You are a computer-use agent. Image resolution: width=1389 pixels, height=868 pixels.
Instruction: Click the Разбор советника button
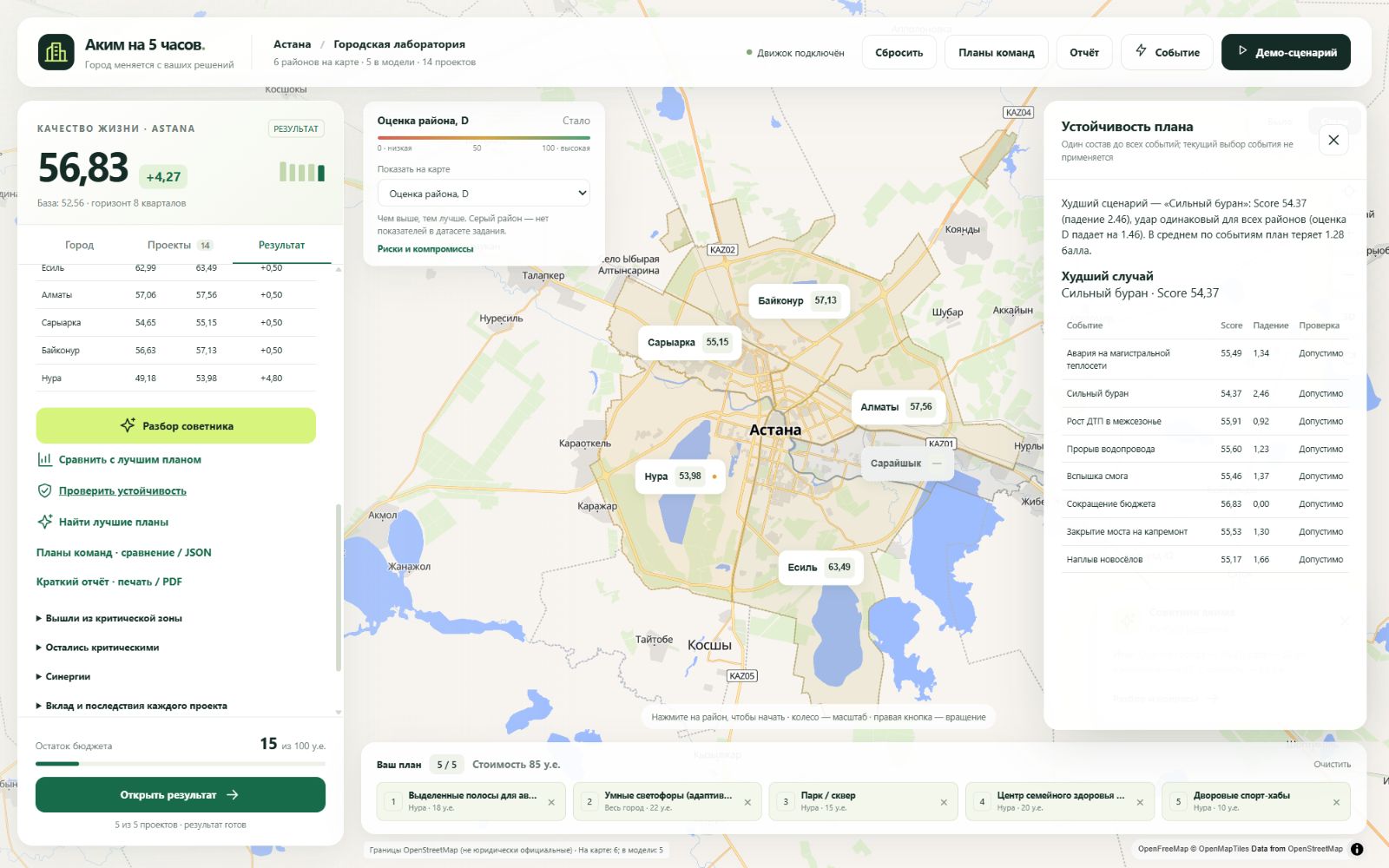pyautogui.click(x=175, y=425)
